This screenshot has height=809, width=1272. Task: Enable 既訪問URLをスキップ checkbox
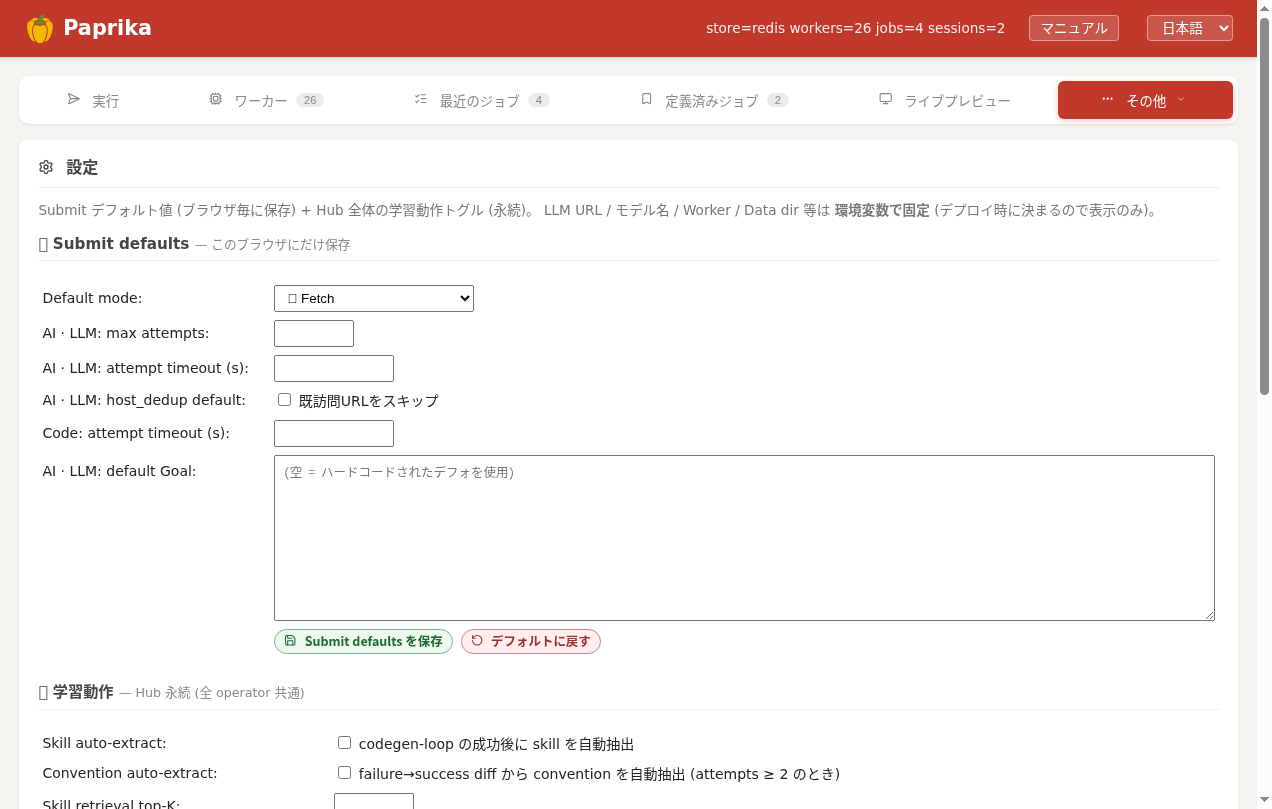[x=285, y=400]
